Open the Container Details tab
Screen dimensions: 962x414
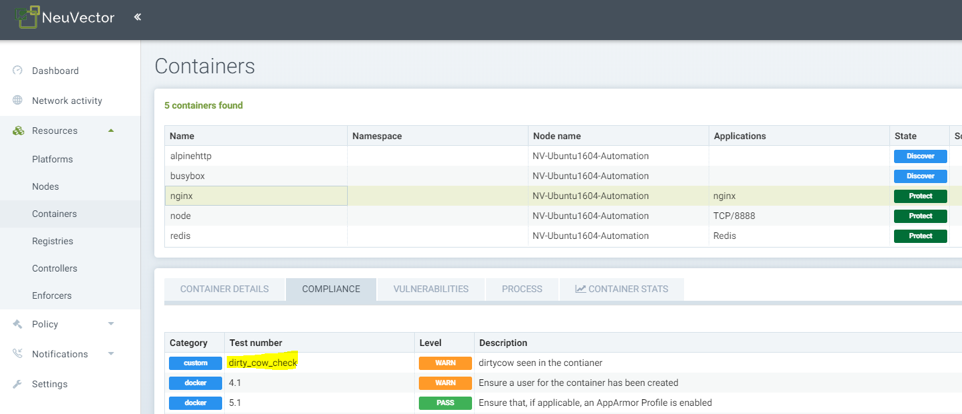pos(224,289)
